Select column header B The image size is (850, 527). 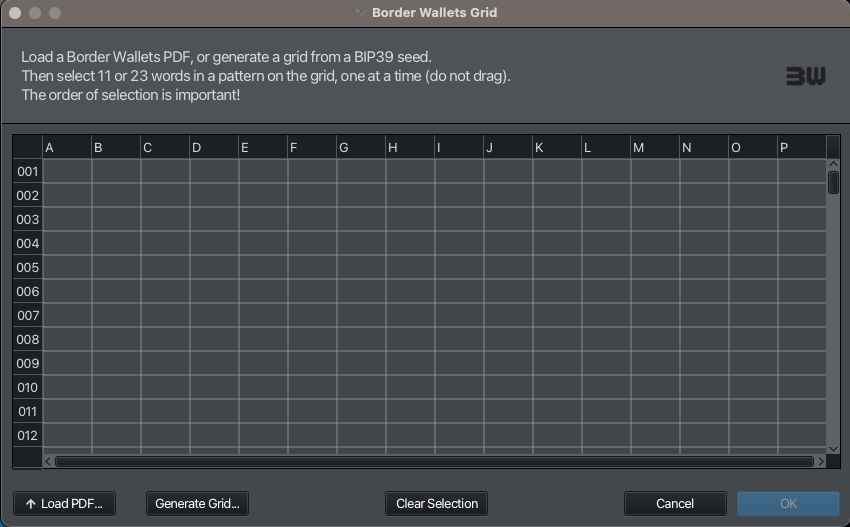(116, 147)
